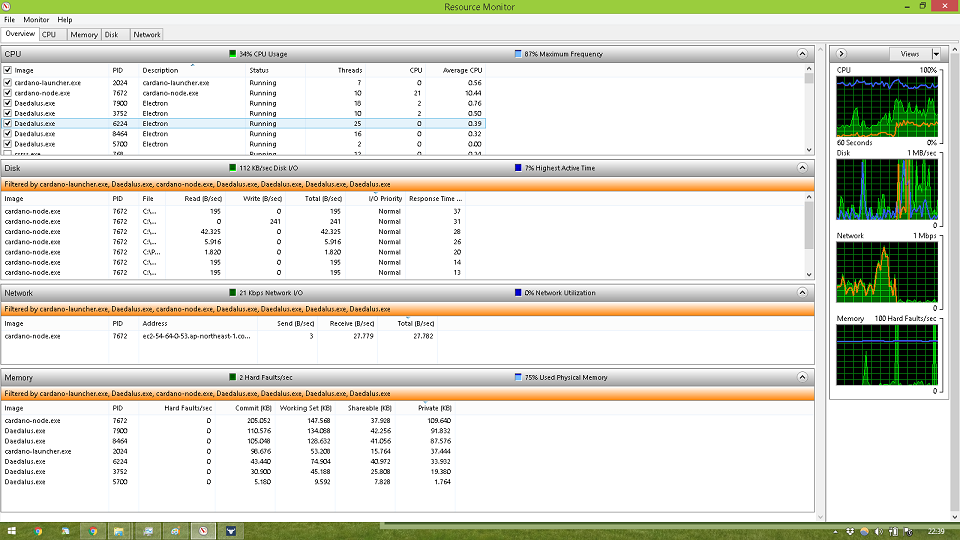Switch to the Memory tab
960x540 pixels.
(x=84, y=35)
